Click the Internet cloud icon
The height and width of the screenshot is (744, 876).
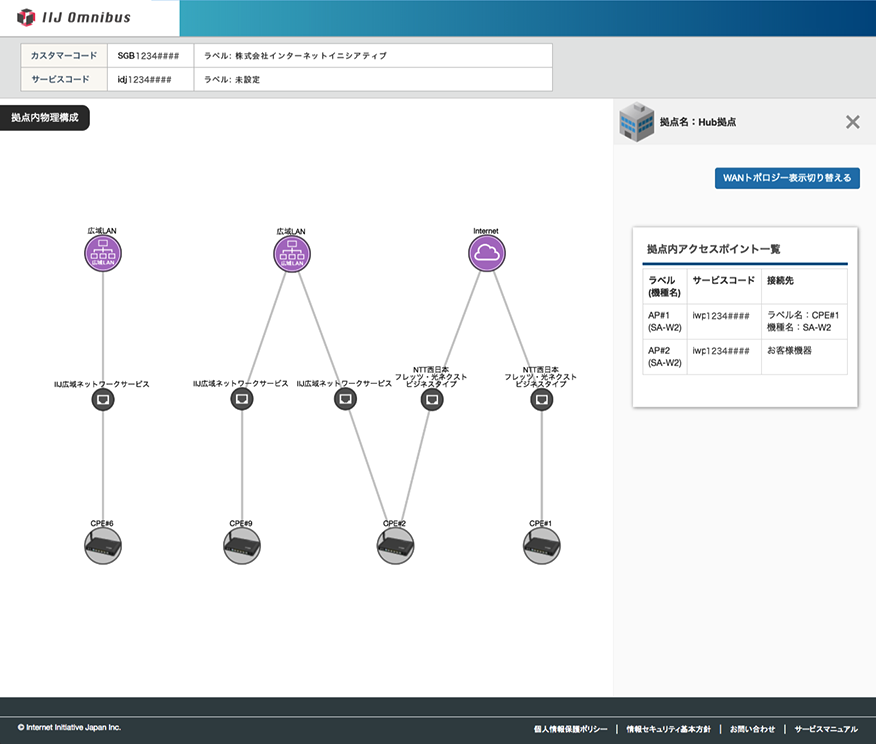pos(487,253)
